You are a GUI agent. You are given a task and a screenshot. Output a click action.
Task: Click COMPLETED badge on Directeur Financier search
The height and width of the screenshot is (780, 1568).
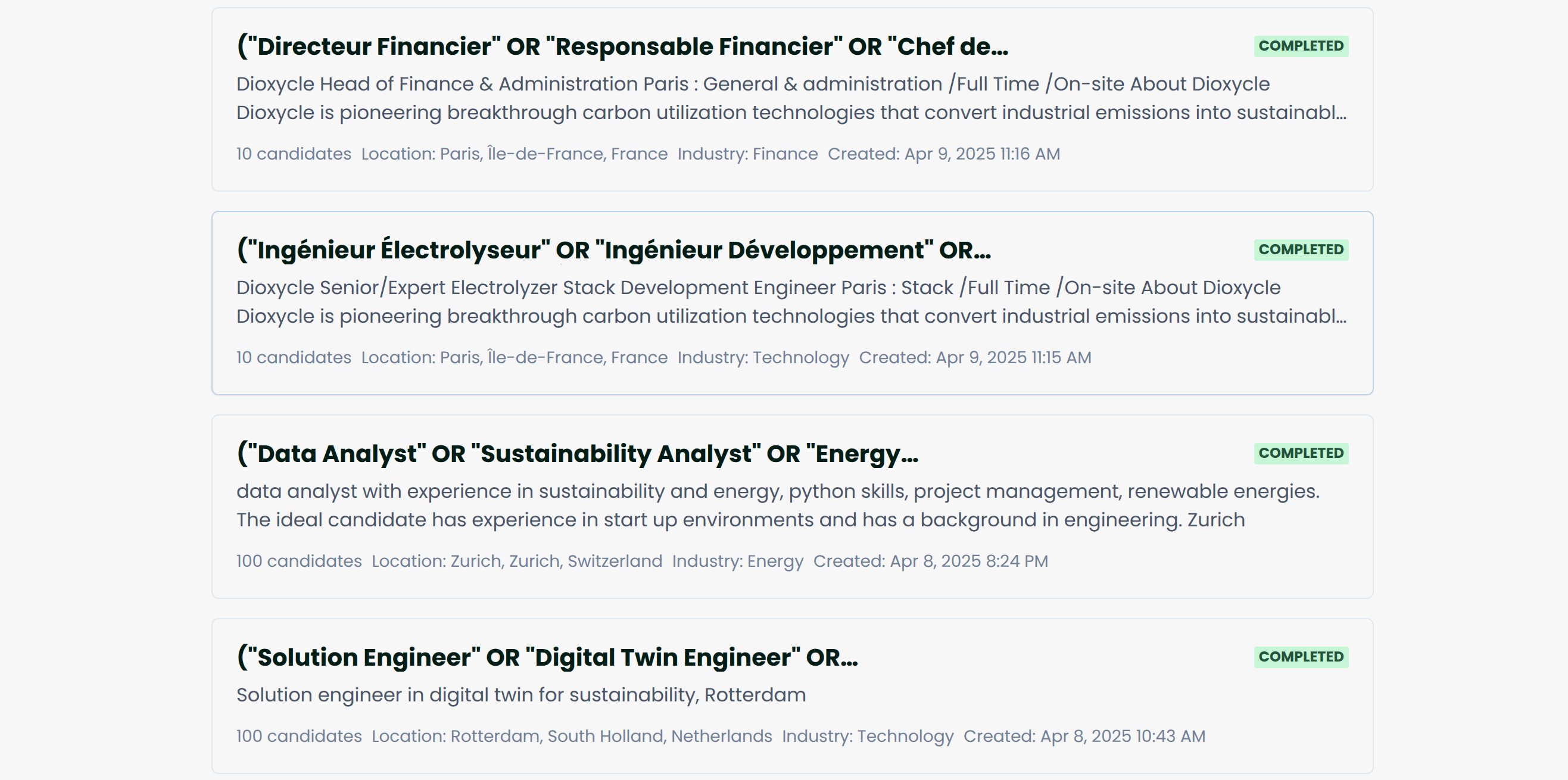tap(1300, 46)
